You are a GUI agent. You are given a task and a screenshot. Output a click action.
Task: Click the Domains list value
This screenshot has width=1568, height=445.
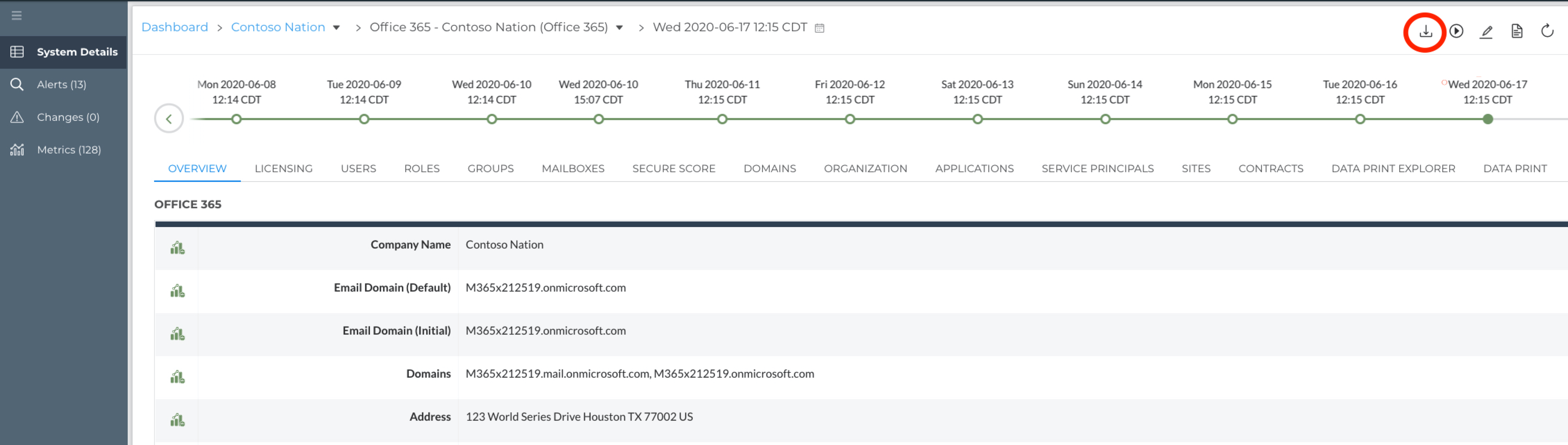tap(640, 374)
